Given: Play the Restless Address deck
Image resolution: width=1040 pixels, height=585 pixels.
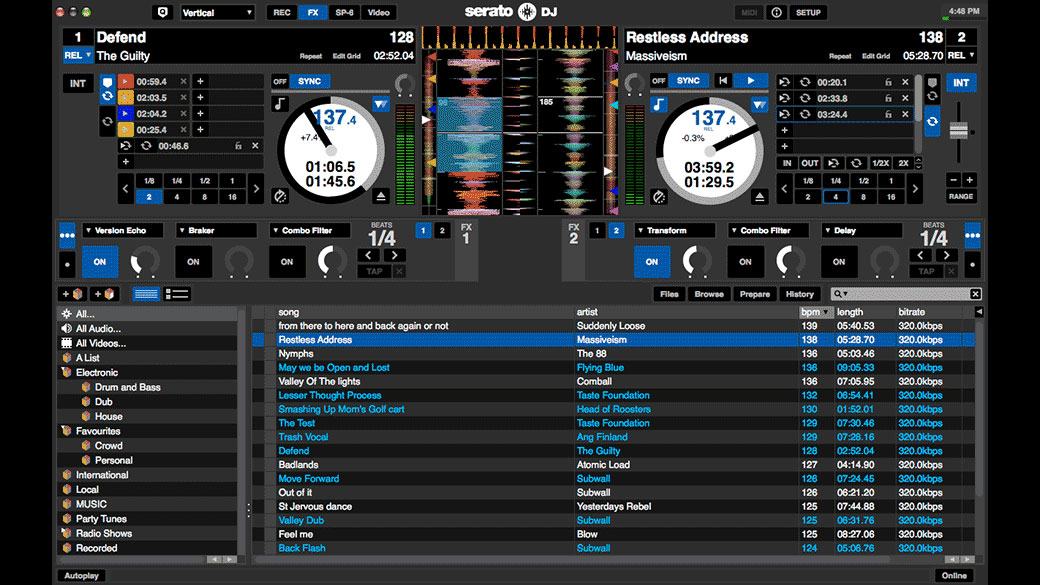Looking at the screenshot, I should [x=751, y=81].
